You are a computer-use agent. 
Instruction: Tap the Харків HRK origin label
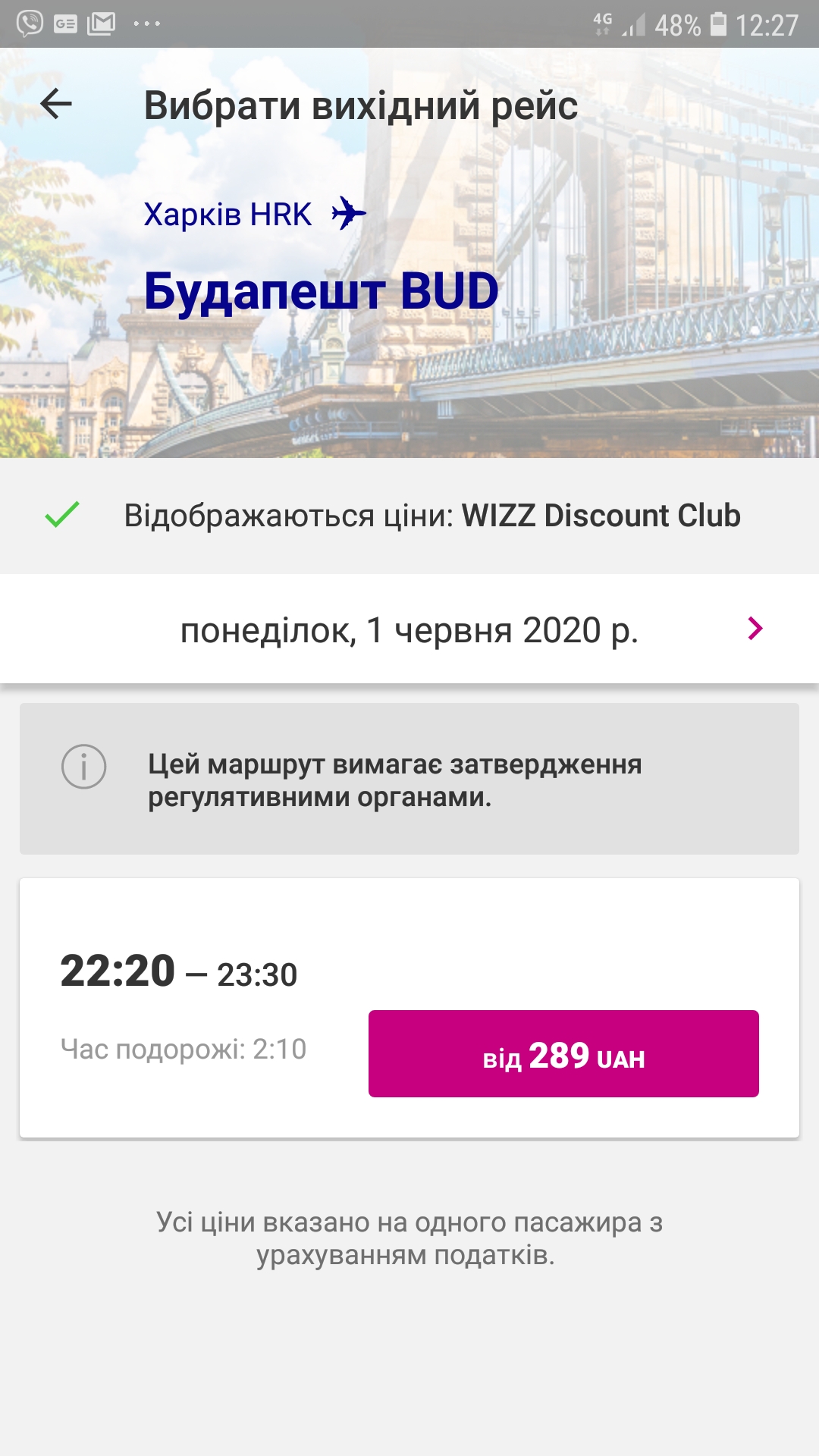coord(227,215)
